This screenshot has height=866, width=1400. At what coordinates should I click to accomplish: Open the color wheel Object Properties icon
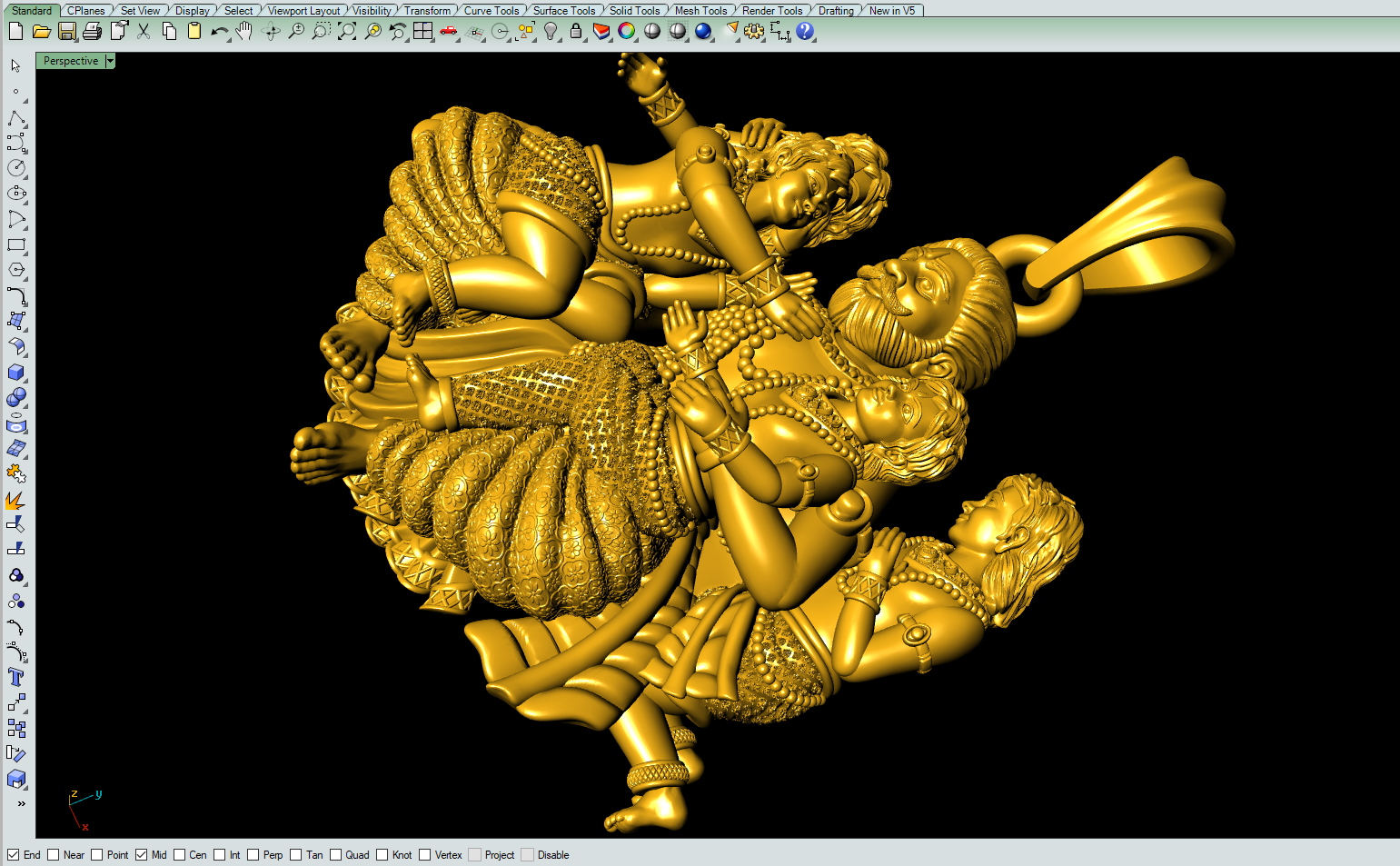tap(627, 31)
